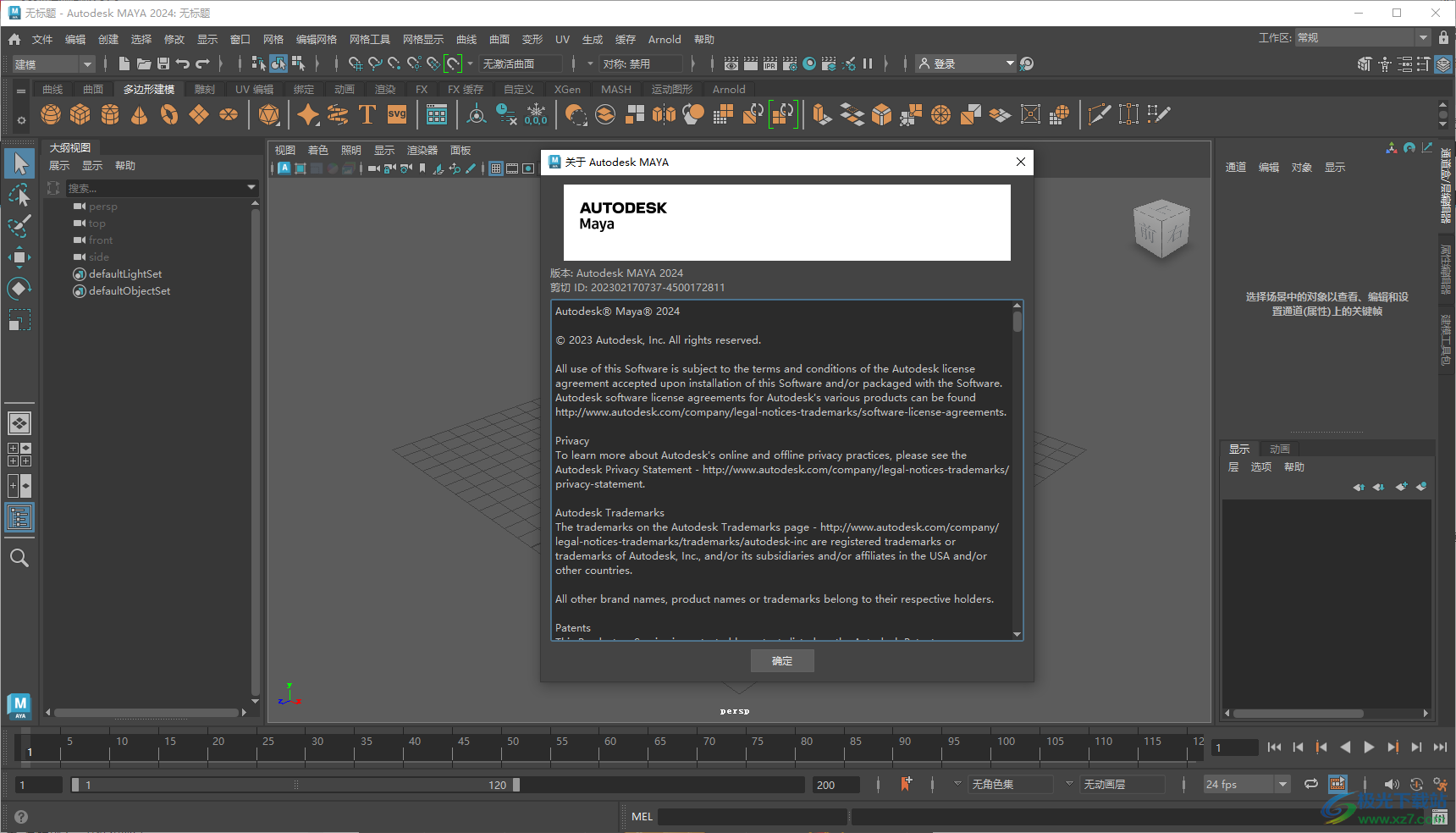The height and width of the screenshot is (833, 1456).
Task: Toggle the workspace lock padlock
Action: (x=1443, y=37)
